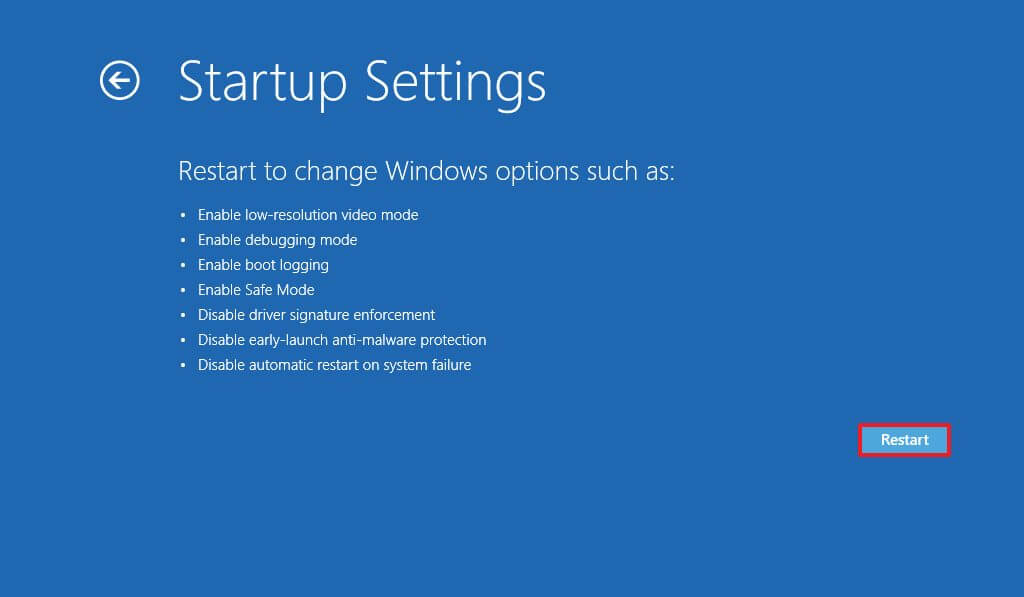Click bullet beside low-resolution video mode
This screenshot has height=597, width=1024.
point(183,216)
